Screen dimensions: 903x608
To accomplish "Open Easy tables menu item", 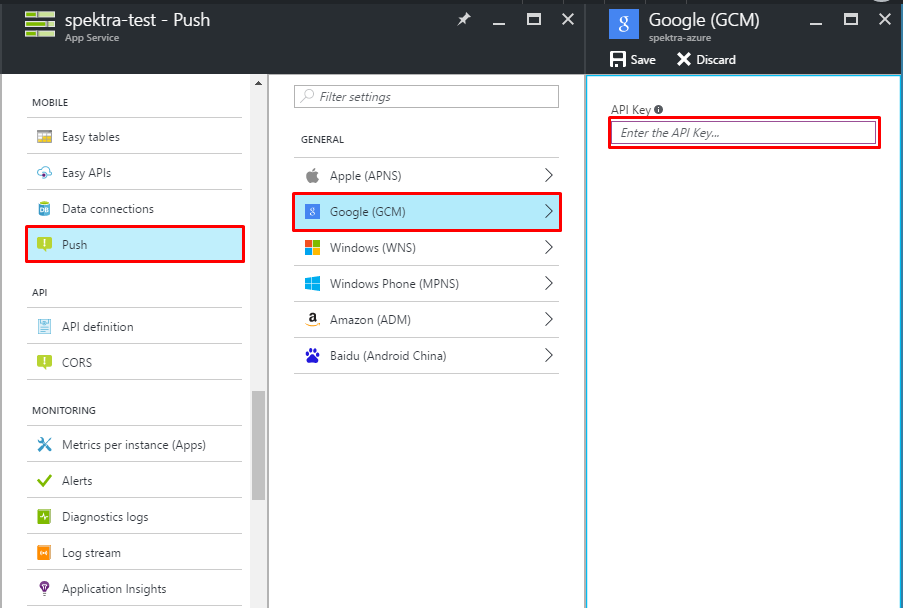I will (x=134, y=136).
